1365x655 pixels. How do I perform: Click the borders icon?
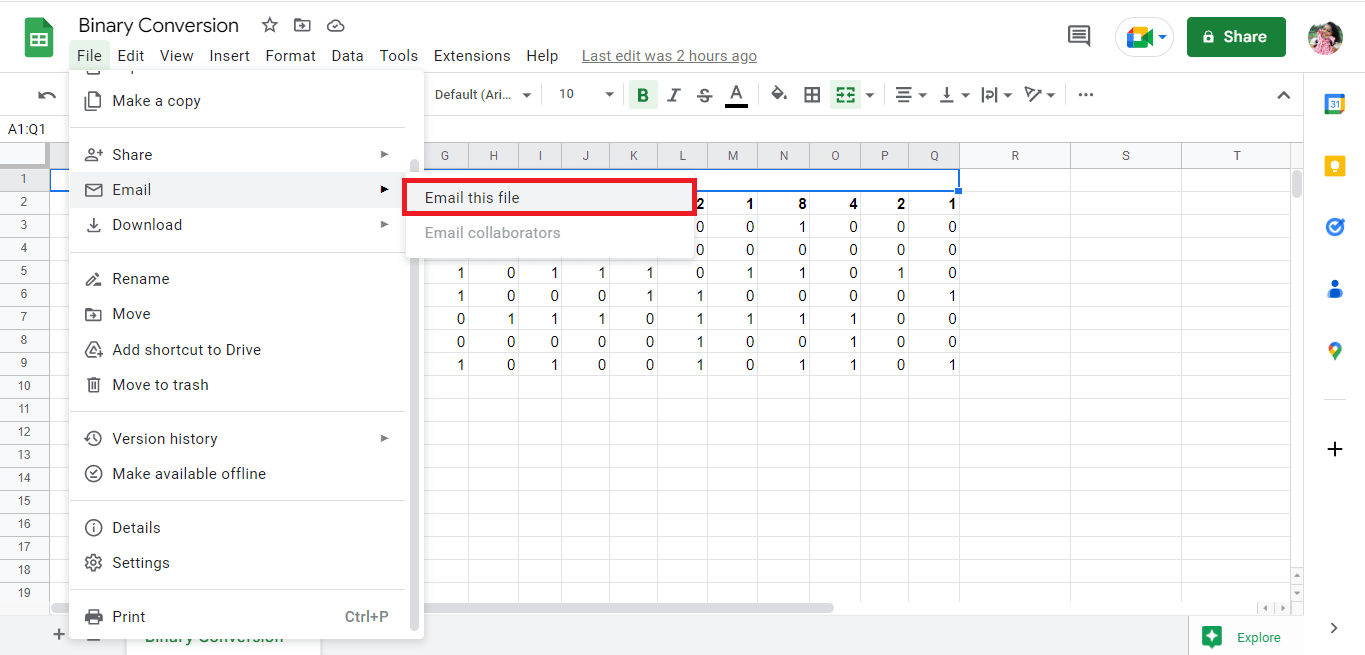[812, 95]
